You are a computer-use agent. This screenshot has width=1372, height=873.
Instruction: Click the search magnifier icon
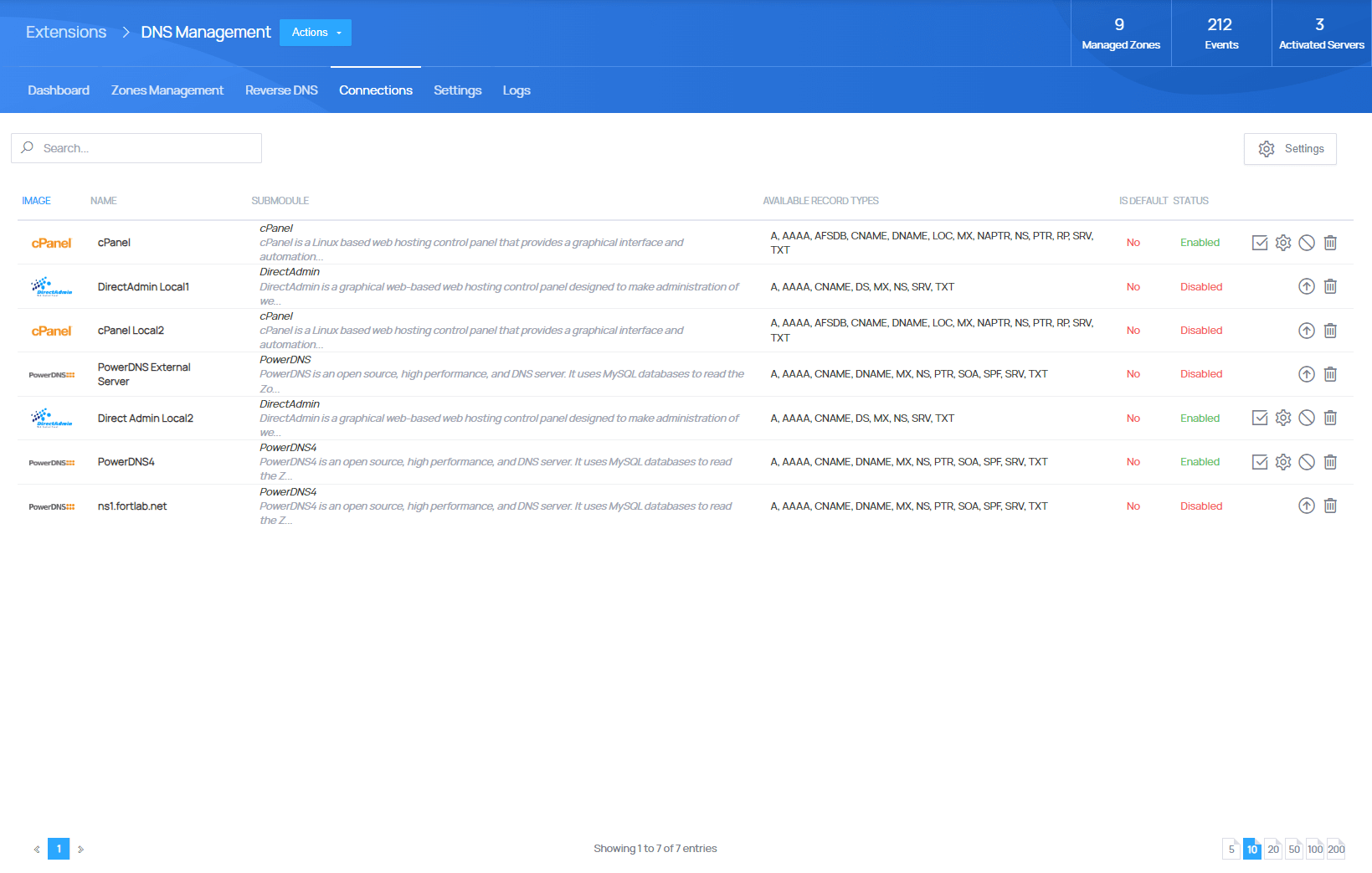click(28, 147)
